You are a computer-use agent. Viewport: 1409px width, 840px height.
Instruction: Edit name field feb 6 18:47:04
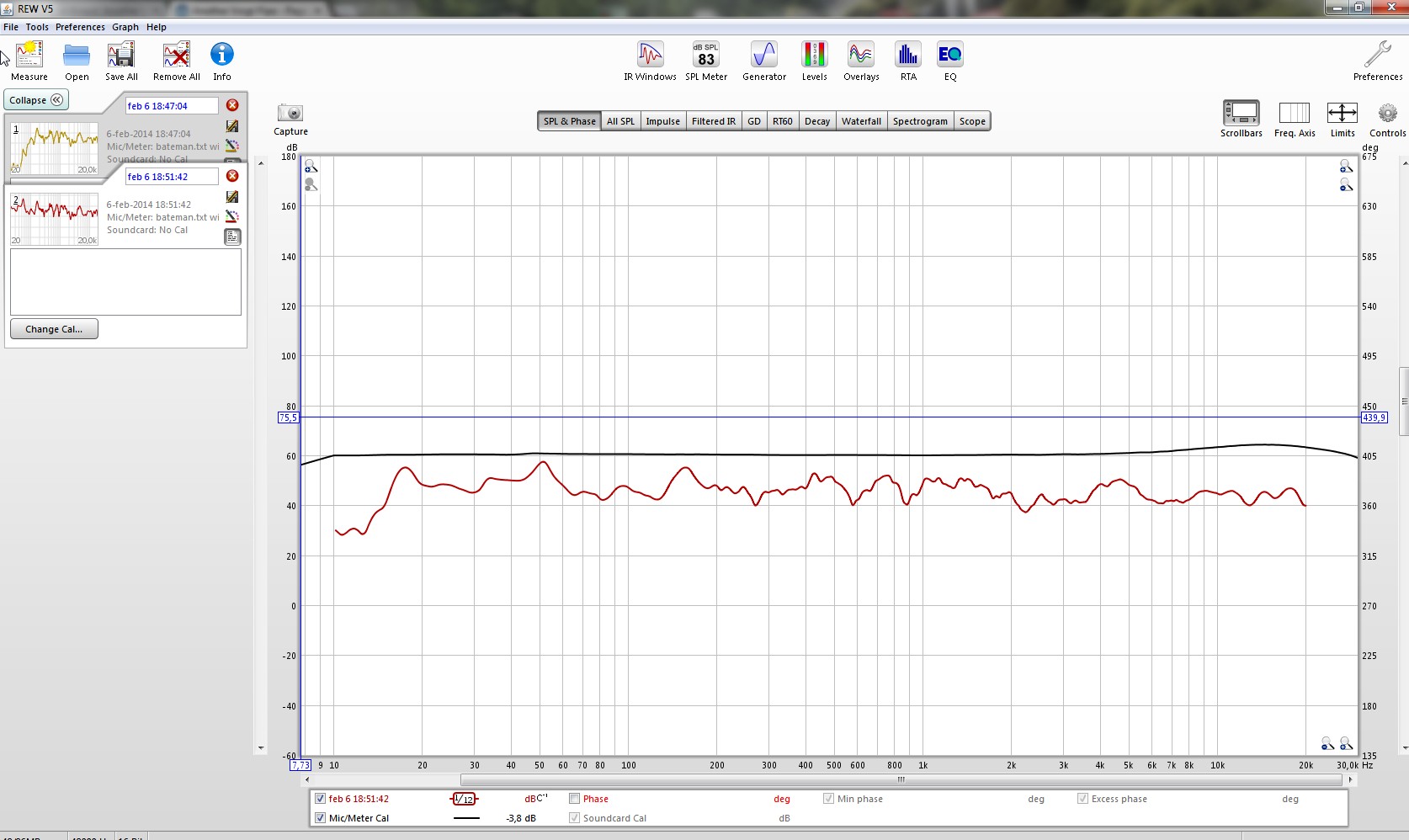tap(172, 106)
